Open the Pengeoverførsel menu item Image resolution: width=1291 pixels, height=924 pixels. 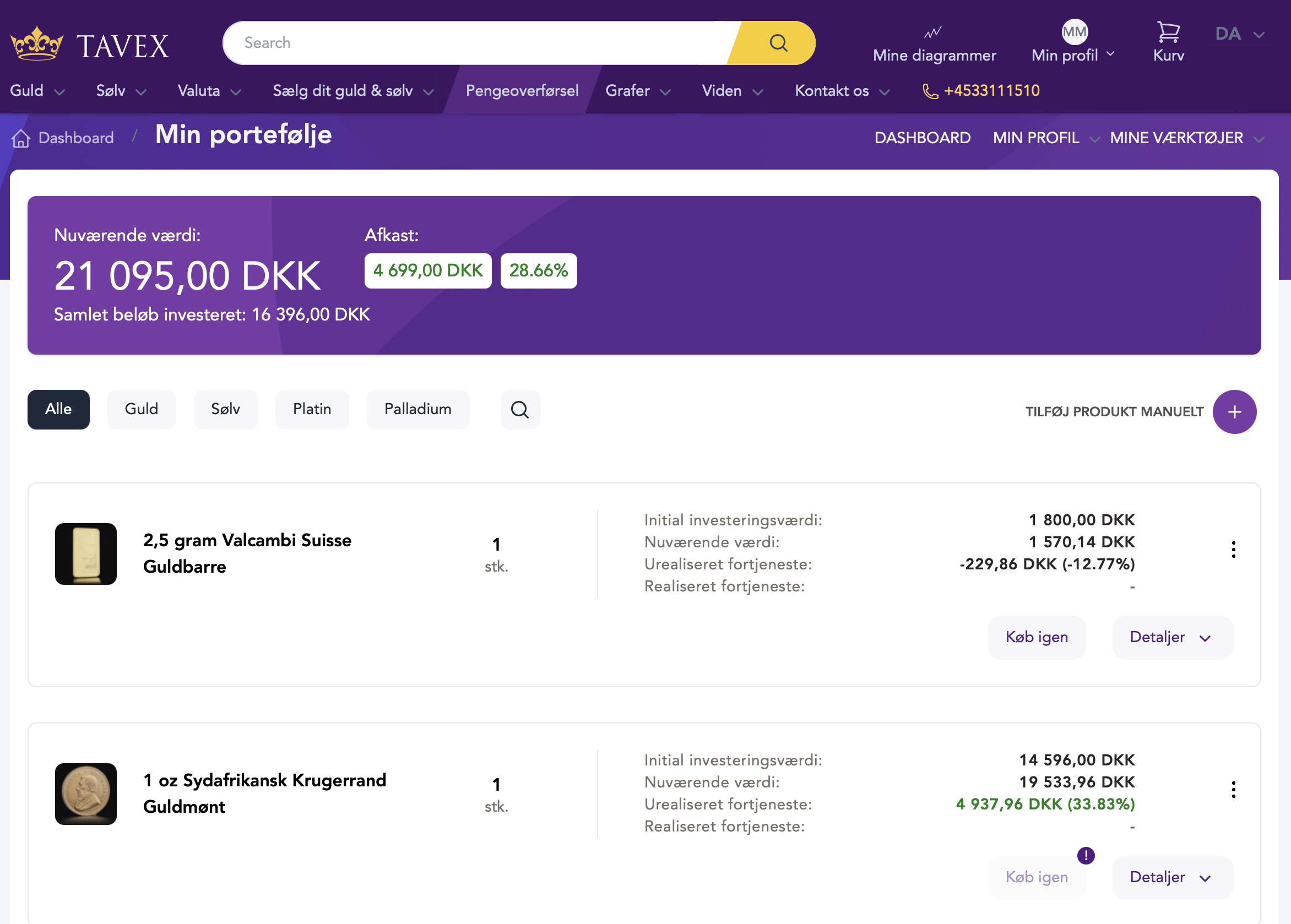click(522, 90)
